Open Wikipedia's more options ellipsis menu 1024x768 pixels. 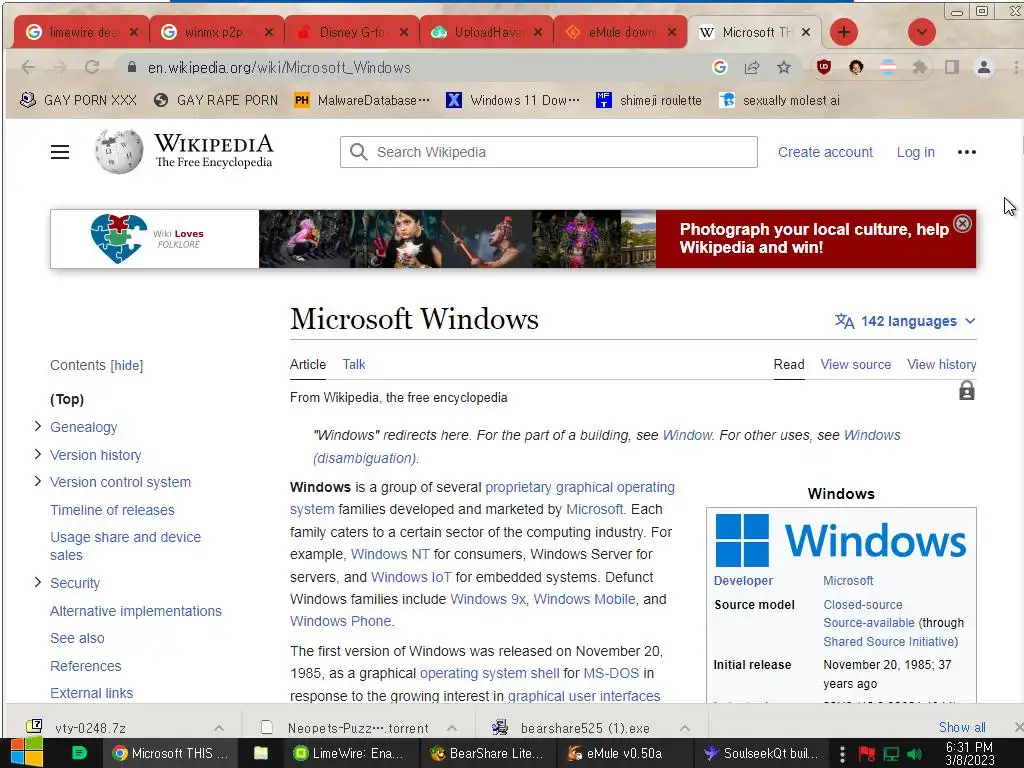[967, 152]
